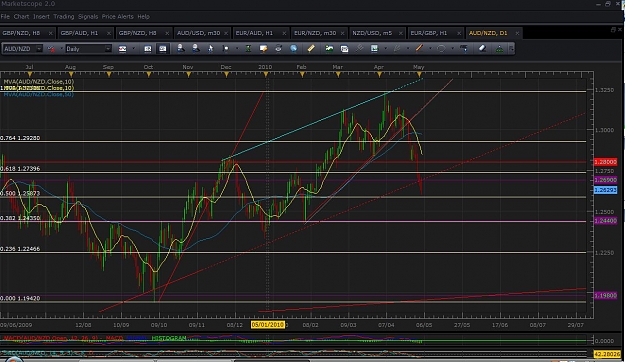The width and height of the screenshot is (625, 362).
Task: Open the File menu
Action: [5, 16]
